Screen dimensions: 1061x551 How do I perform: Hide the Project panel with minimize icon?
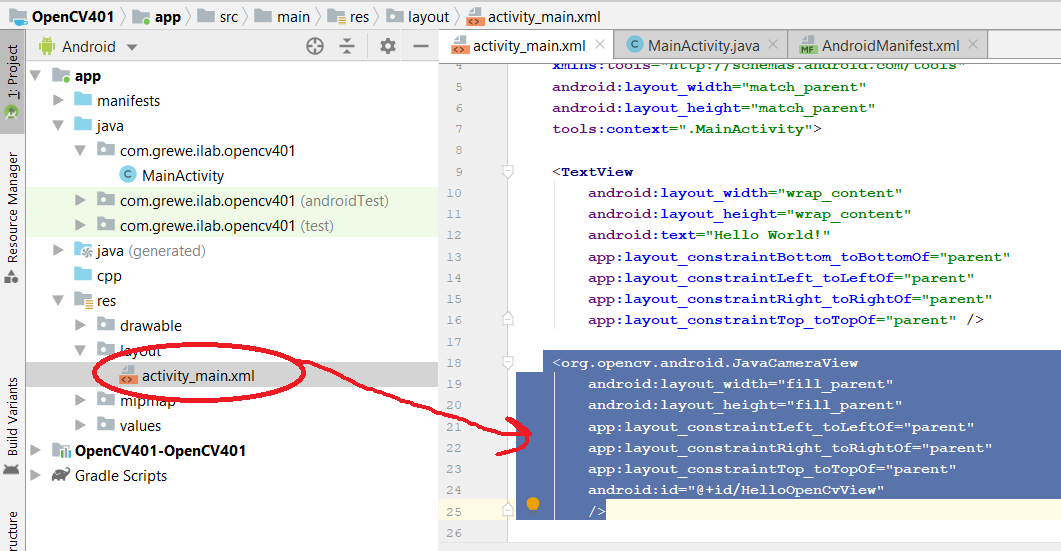(x=421, y=46)
